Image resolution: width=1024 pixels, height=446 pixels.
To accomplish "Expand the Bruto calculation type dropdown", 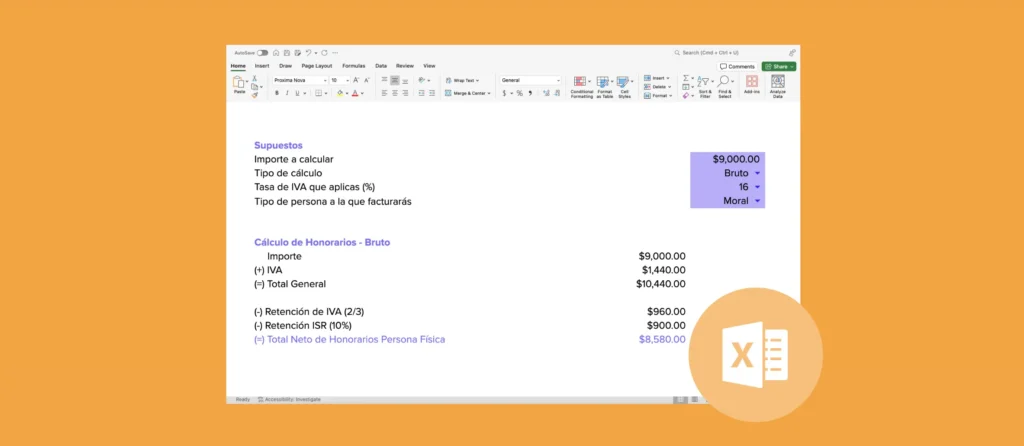I will (x=757, y=173).
